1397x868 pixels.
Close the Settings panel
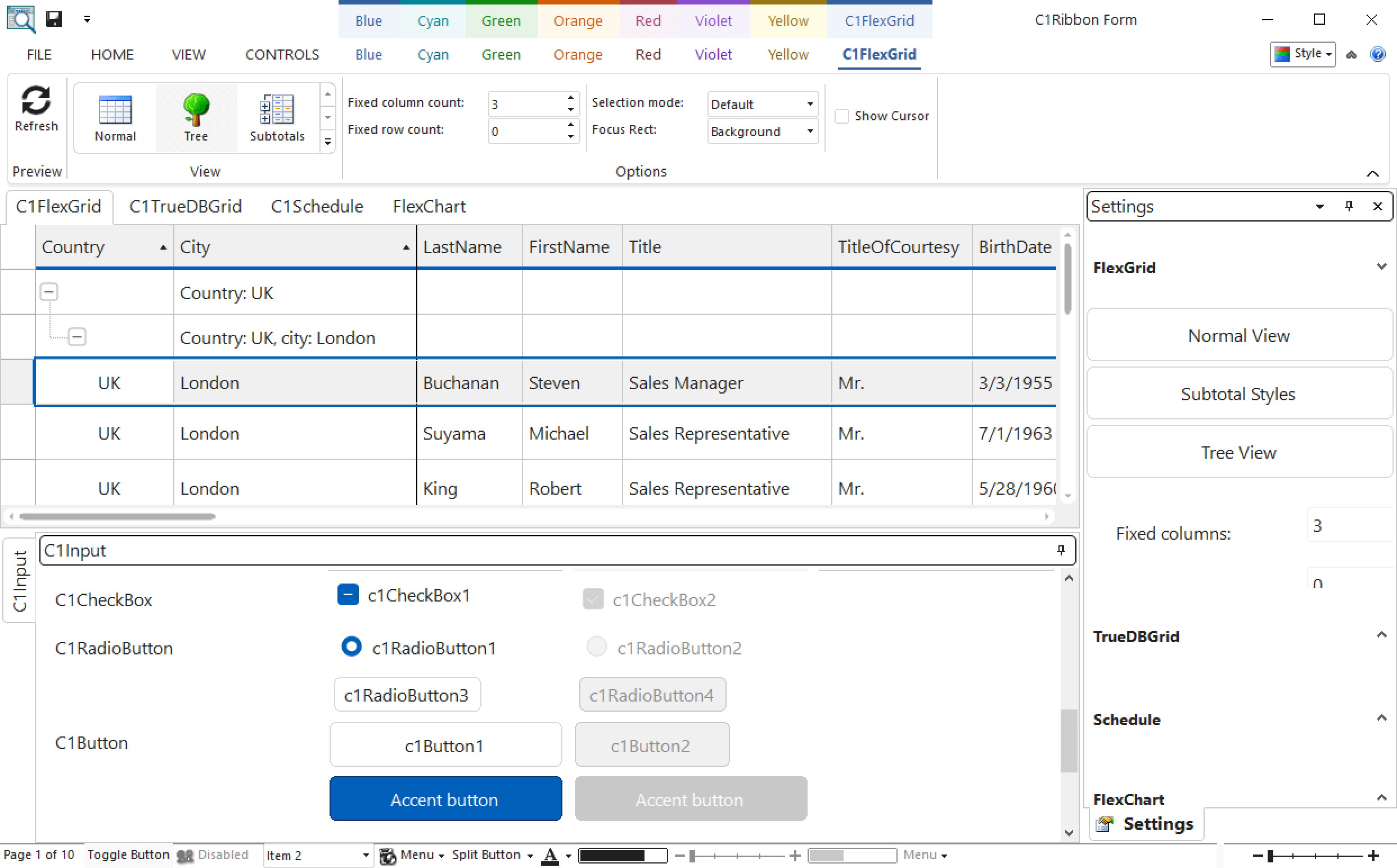1377,206
